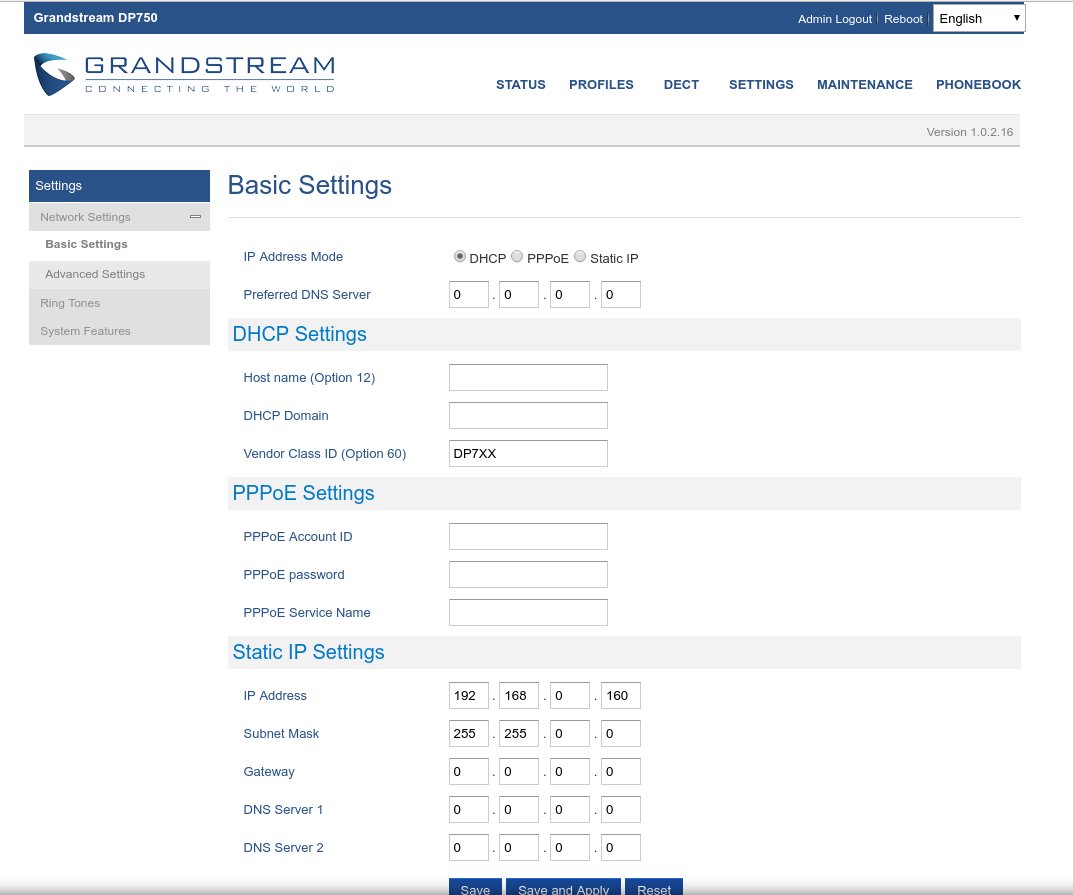The width and height of the screenshot is (1073, 895).
Task: Click the first octet of Gateway
Action: [x=469, y=771]
